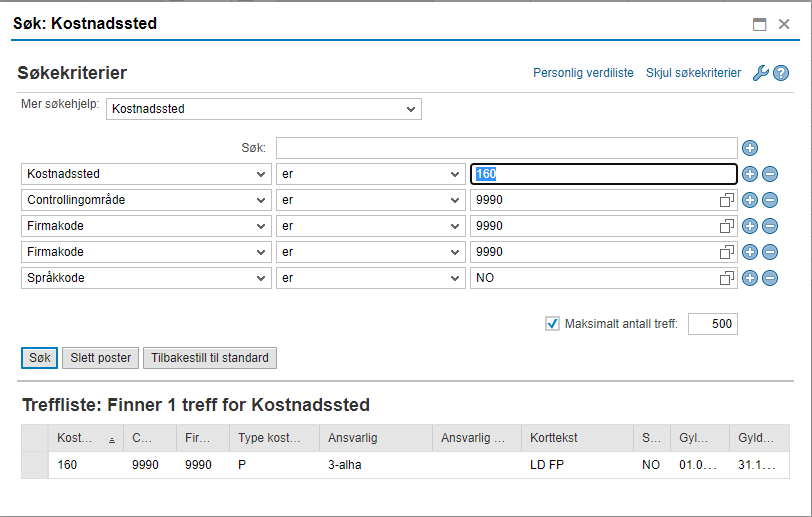
Task: Remove Språkkode row with minus icon
Action: [770, 278]
